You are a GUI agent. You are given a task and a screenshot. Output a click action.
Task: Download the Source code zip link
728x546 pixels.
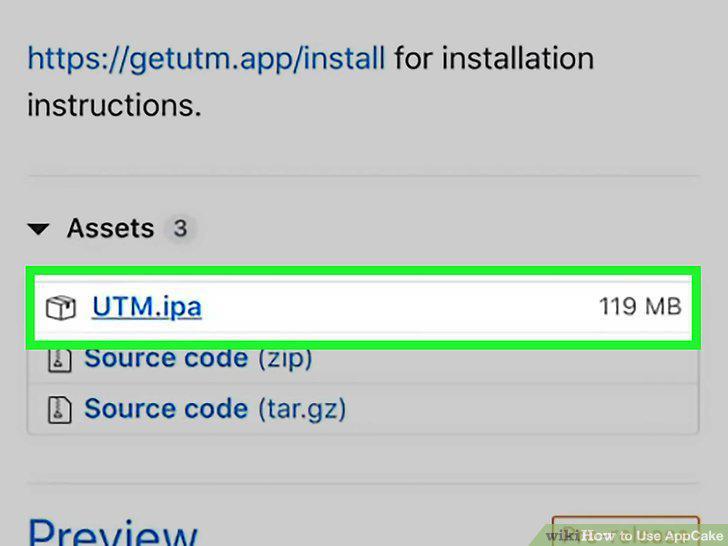pyautogui.click(x=166, y=358)
